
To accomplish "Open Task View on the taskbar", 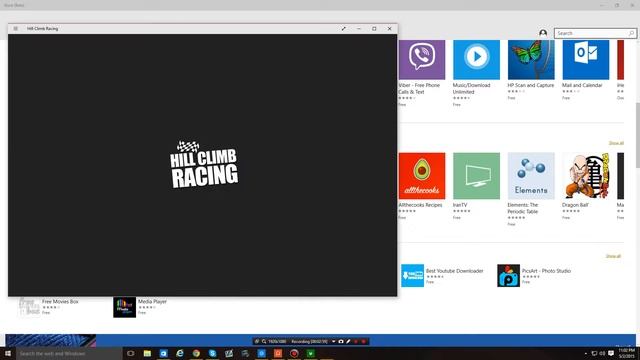I will [x=131, y=353].
